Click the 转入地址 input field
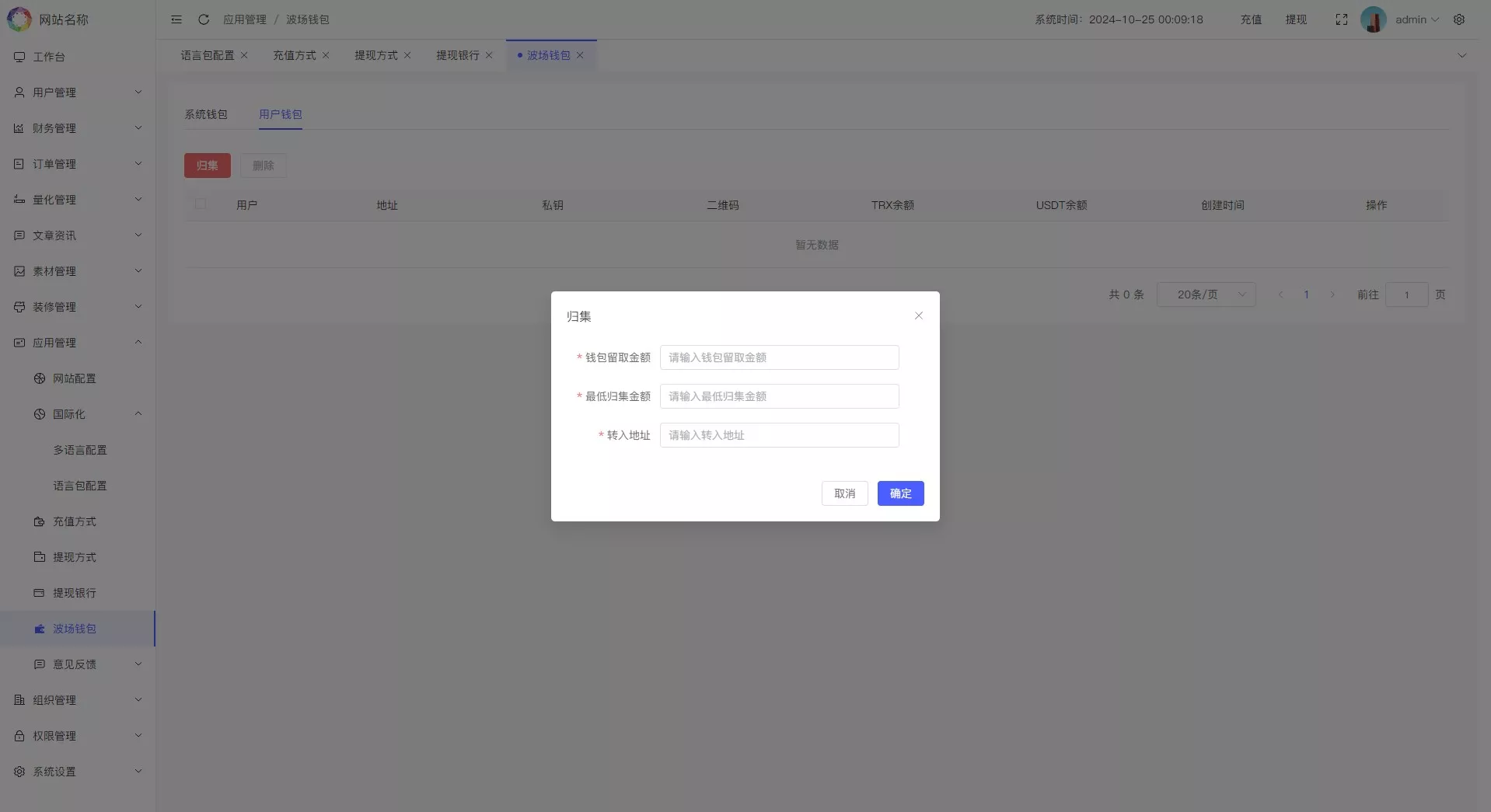This screenshot has width=1491, height=812. pyautogui.click(x=778, y=435)
